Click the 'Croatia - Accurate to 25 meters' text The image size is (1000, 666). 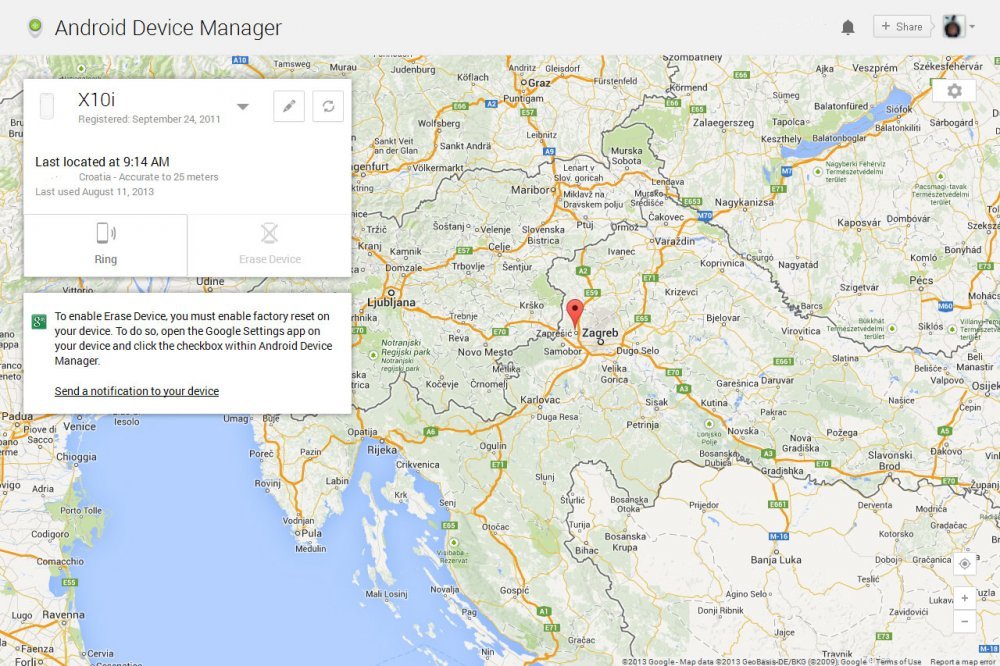(149, 177)
